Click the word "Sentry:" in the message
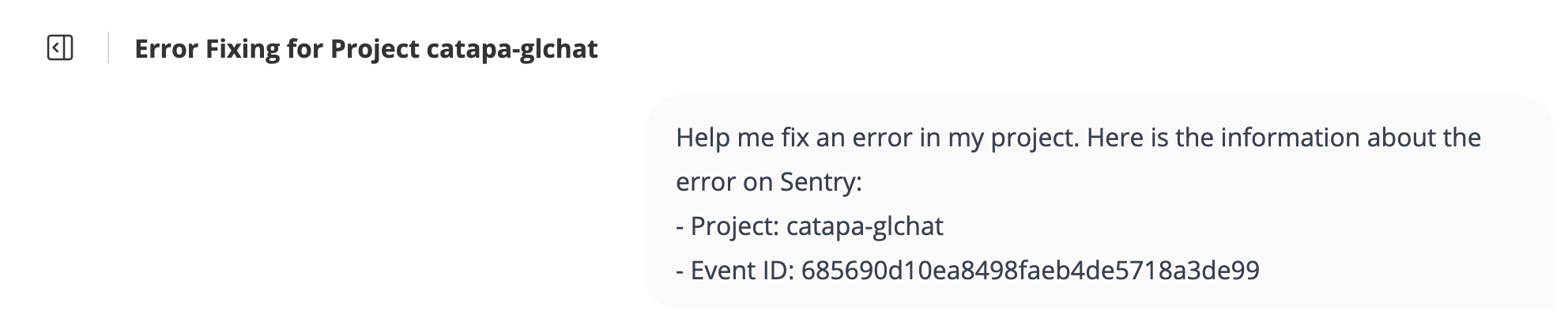Viewport: 1568px width, 326px height. (x=820, y=182)
